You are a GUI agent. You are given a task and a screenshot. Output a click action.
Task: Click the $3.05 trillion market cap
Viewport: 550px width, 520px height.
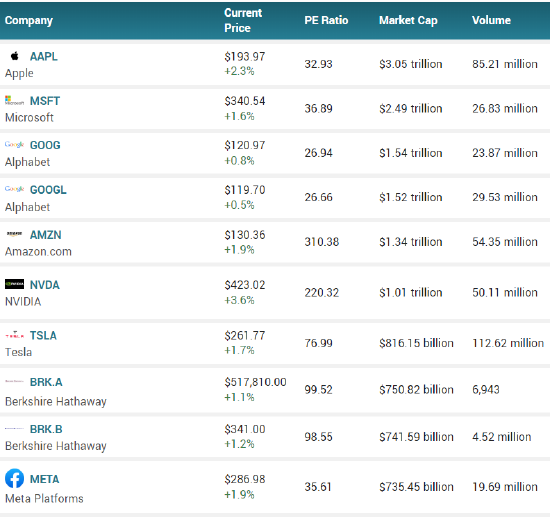click(411, 64)
